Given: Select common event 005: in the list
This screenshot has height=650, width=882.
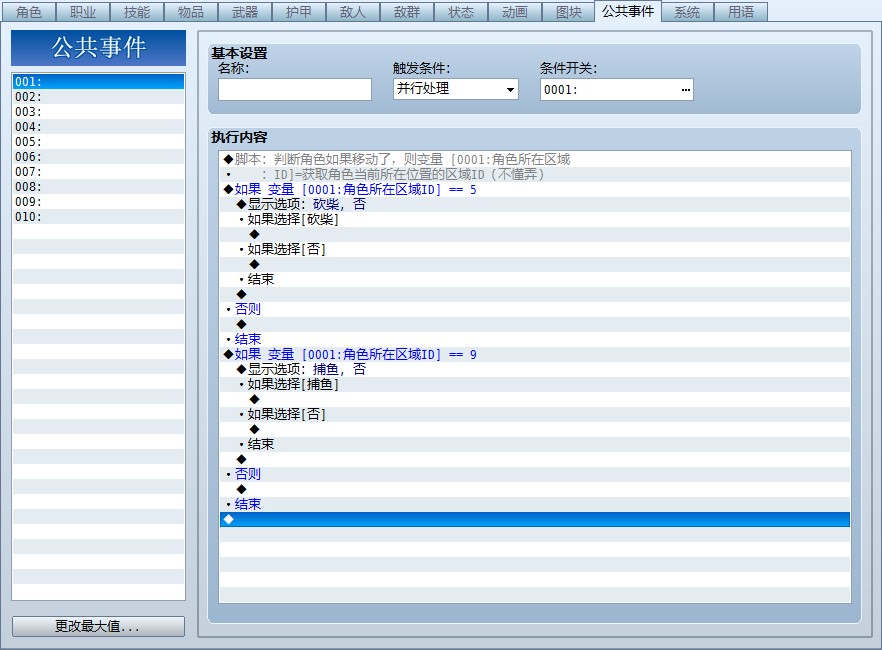Looking at the screenshot, I should (x=98, y=142).
